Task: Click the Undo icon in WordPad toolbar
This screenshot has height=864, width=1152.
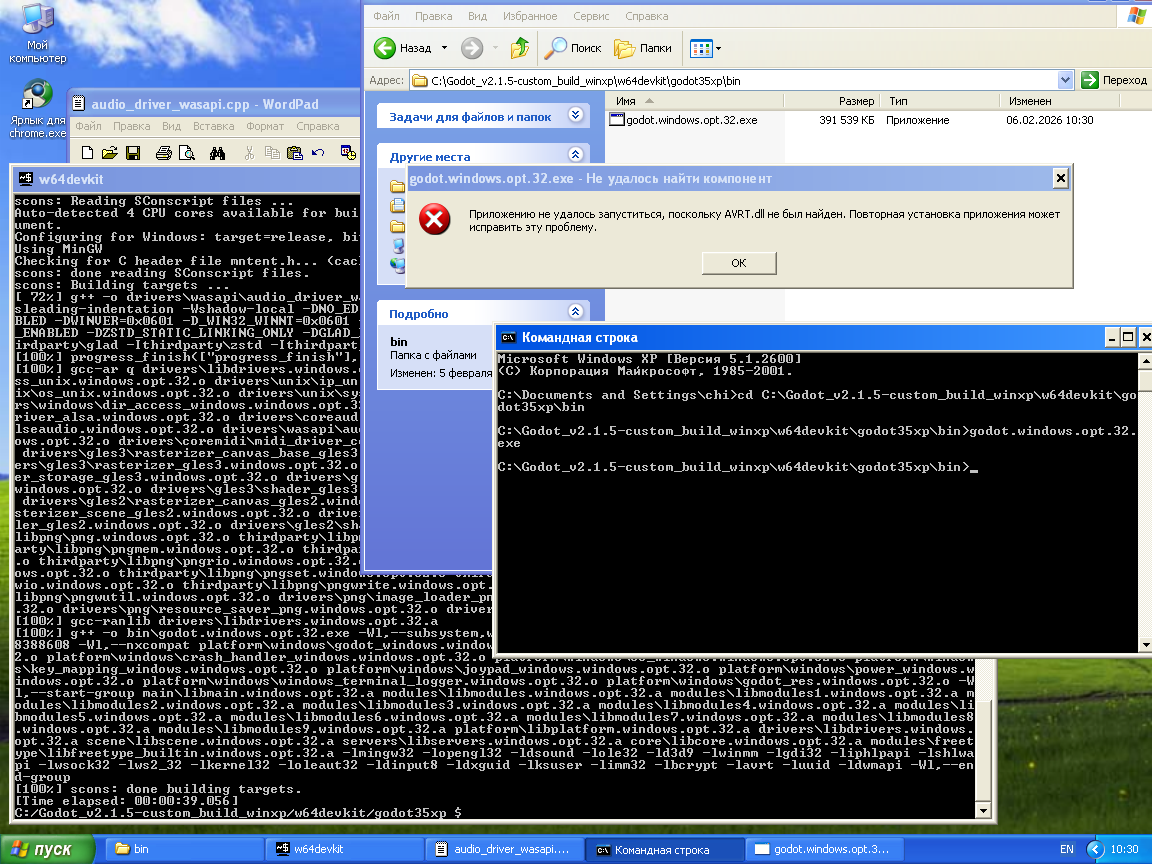Action: point(318,153)
